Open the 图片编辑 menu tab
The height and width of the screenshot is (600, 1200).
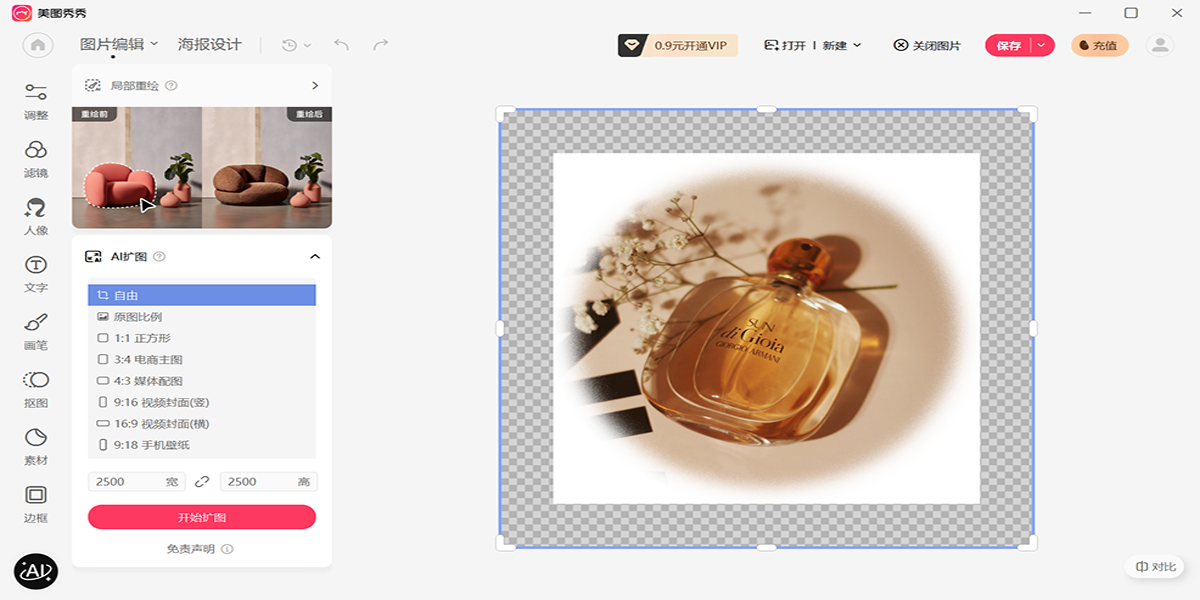pyautogui.click(x=118, y=44)
